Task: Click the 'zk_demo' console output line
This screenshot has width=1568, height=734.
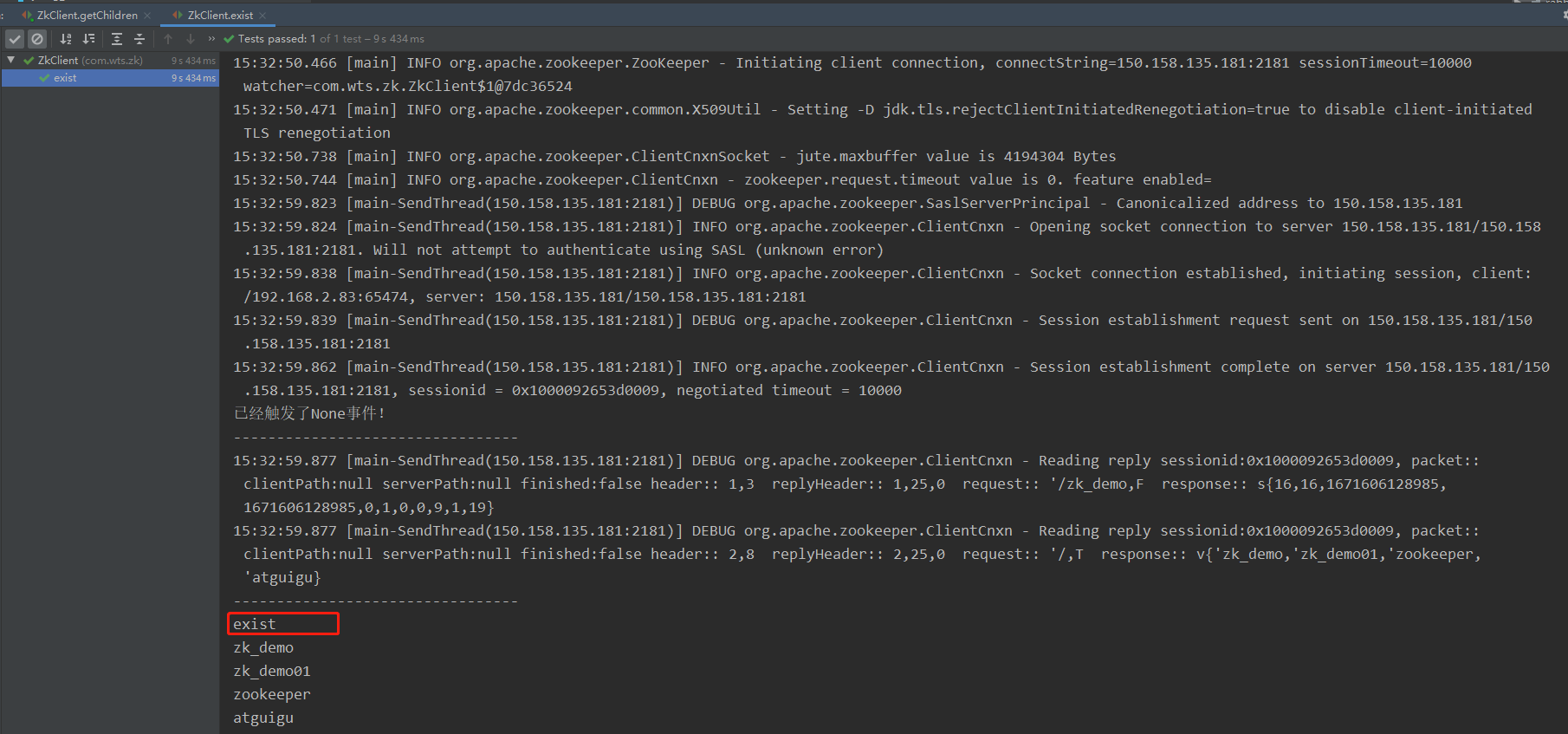Action: [x=263, y=647]
